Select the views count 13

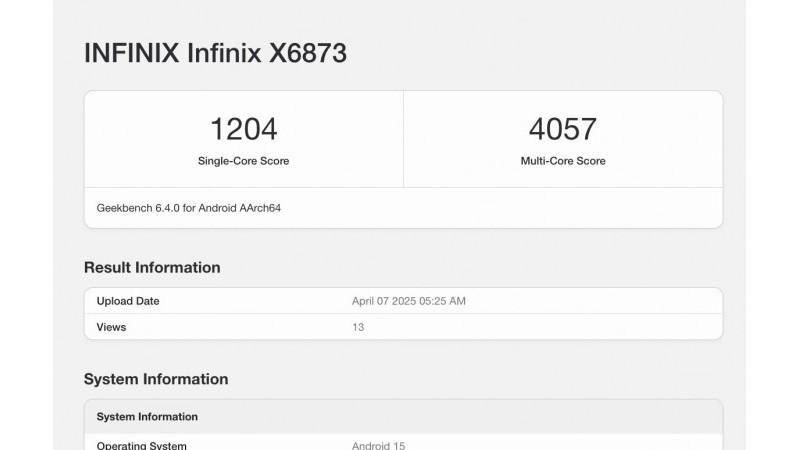pos(358,327)
